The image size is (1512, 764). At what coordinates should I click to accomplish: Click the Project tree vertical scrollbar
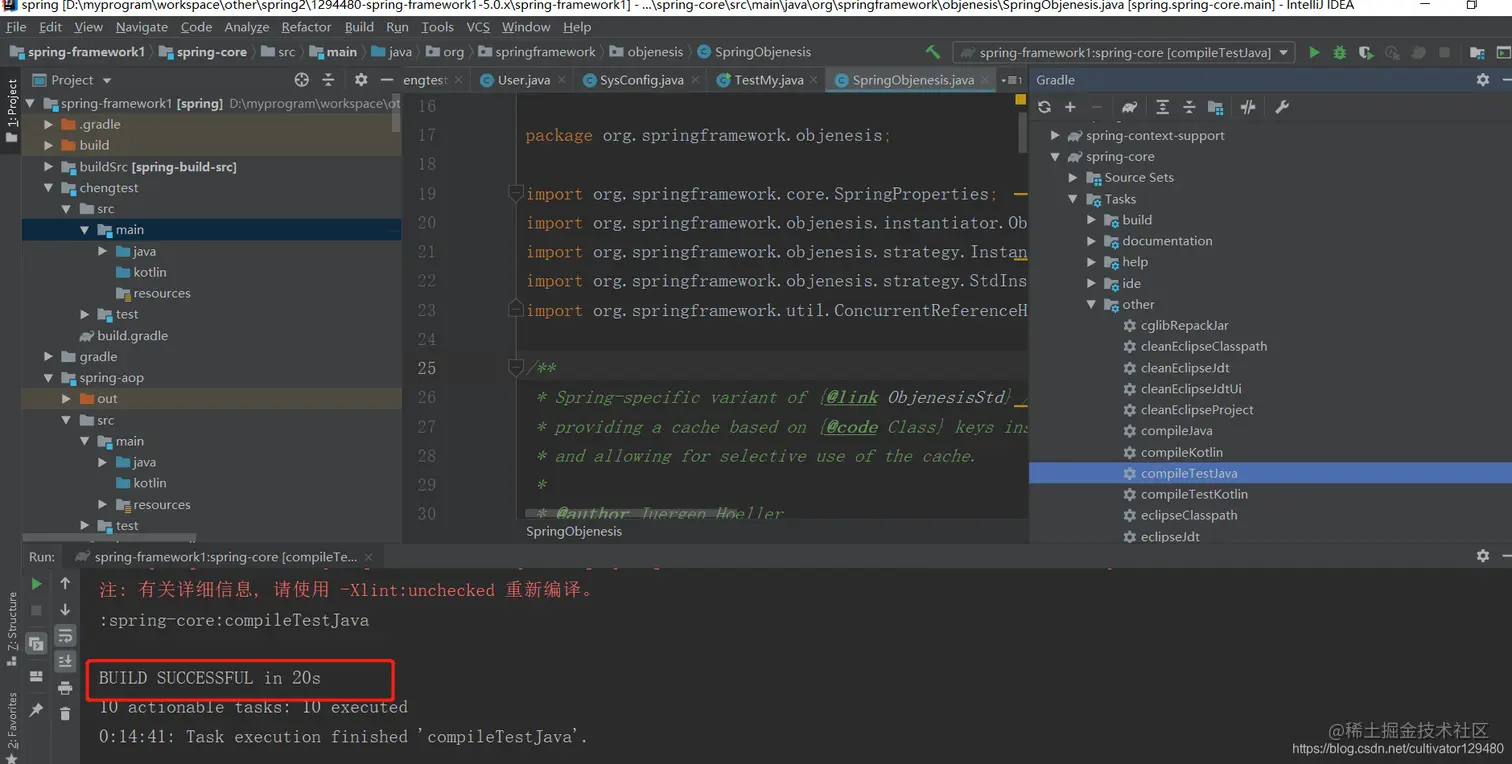[396, 115]
